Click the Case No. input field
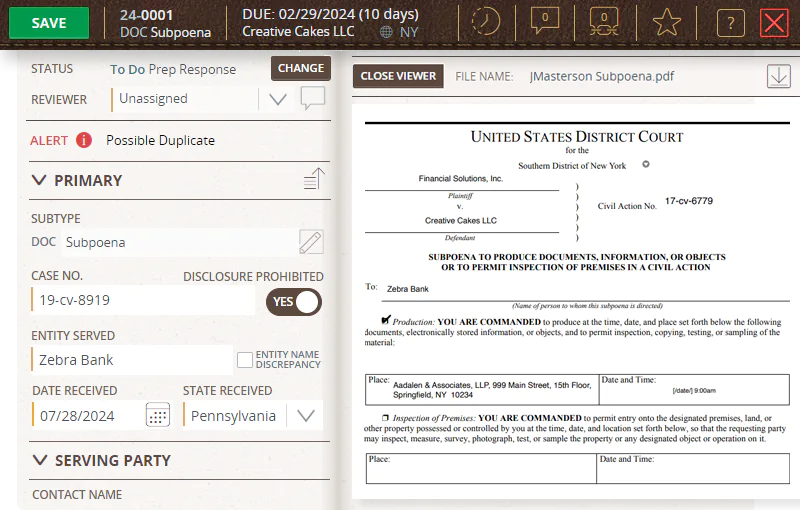This screenshot has height=510, width=800. pyautogui.click(x=143, y=300)
